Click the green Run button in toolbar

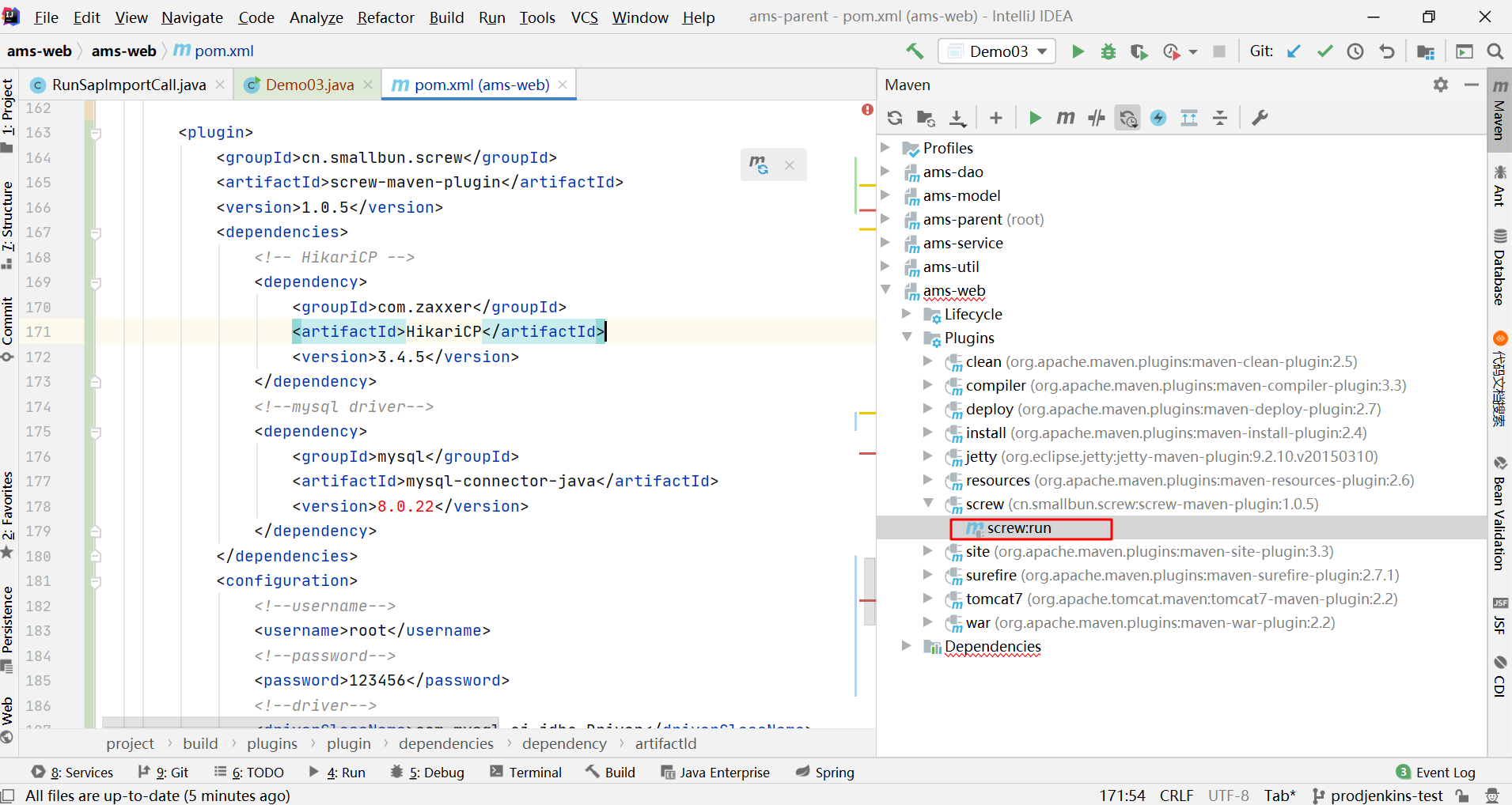(1078, 51)
